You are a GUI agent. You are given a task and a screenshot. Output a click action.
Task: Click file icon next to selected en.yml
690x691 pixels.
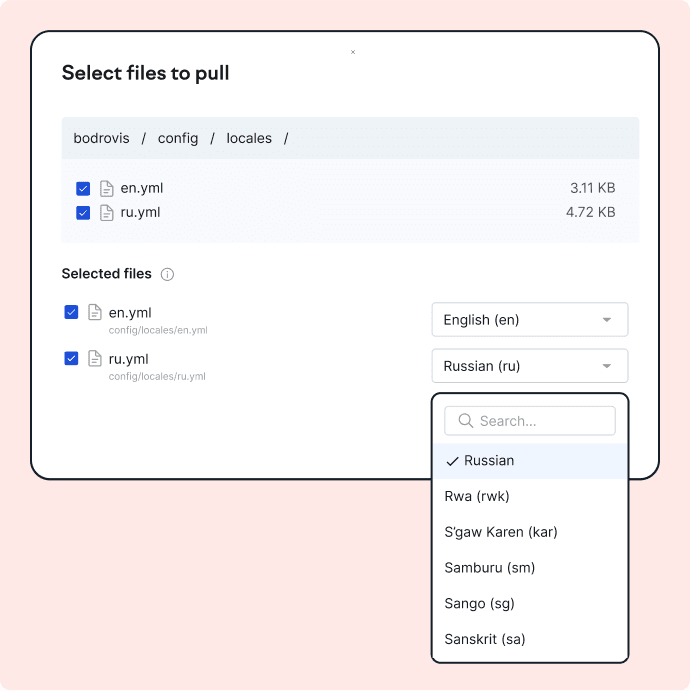95,312
